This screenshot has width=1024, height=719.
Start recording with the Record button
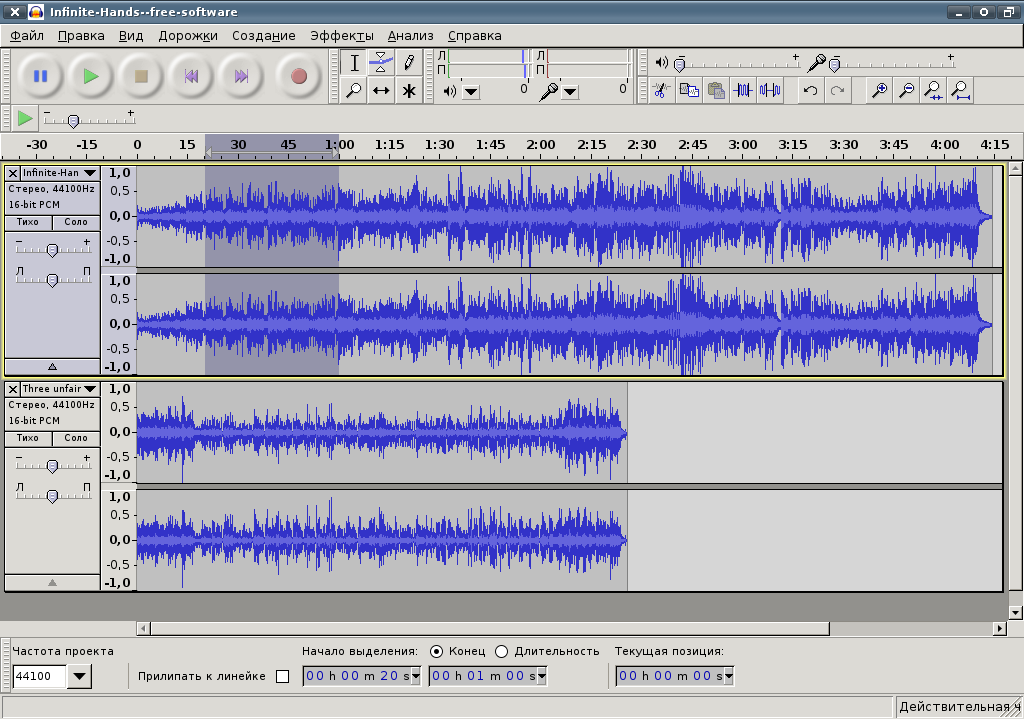(x=299, y=76)
